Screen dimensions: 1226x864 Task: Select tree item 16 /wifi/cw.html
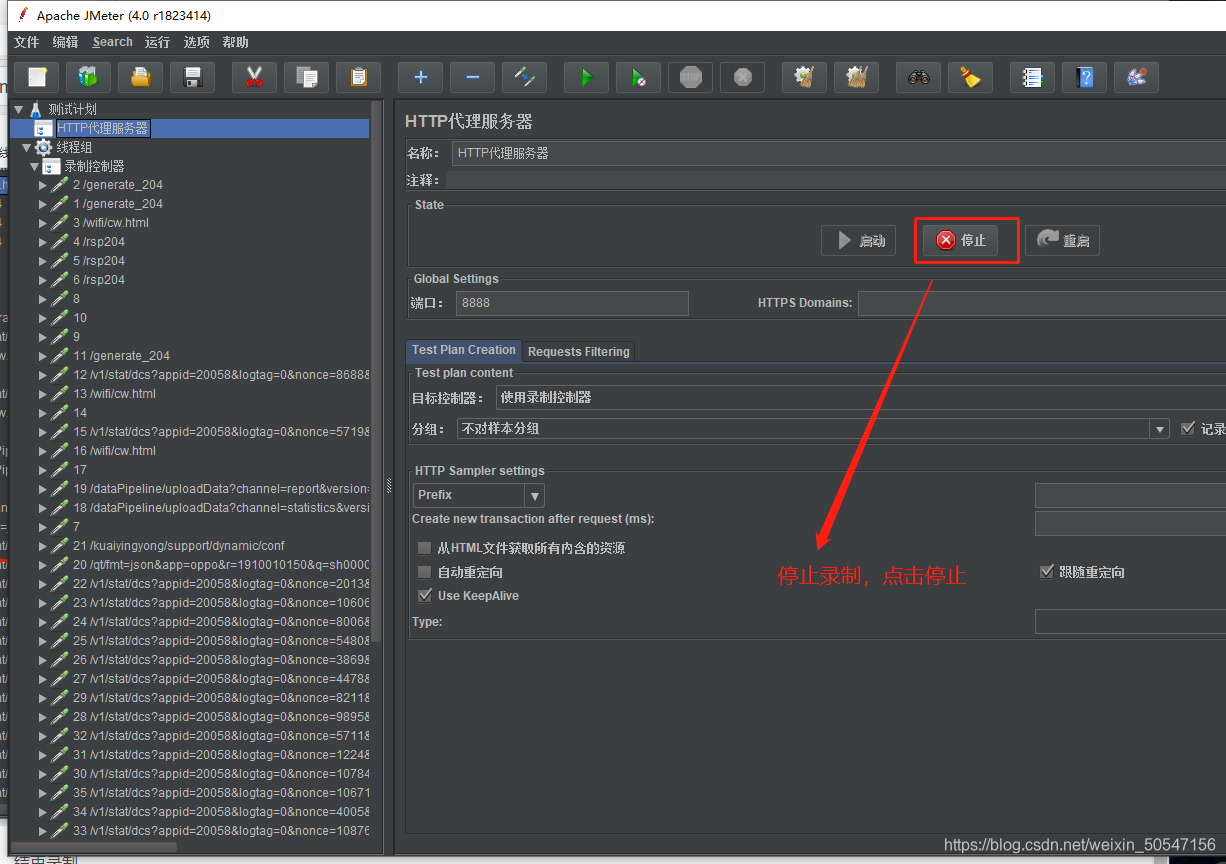point(114,451)
